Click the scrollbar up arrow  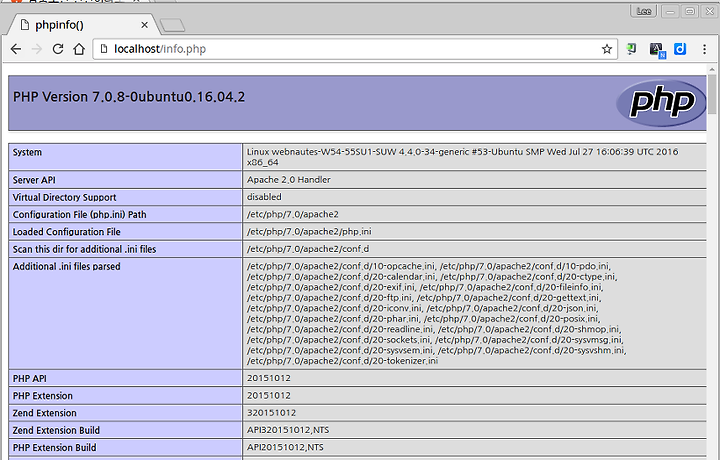(712, 70)
